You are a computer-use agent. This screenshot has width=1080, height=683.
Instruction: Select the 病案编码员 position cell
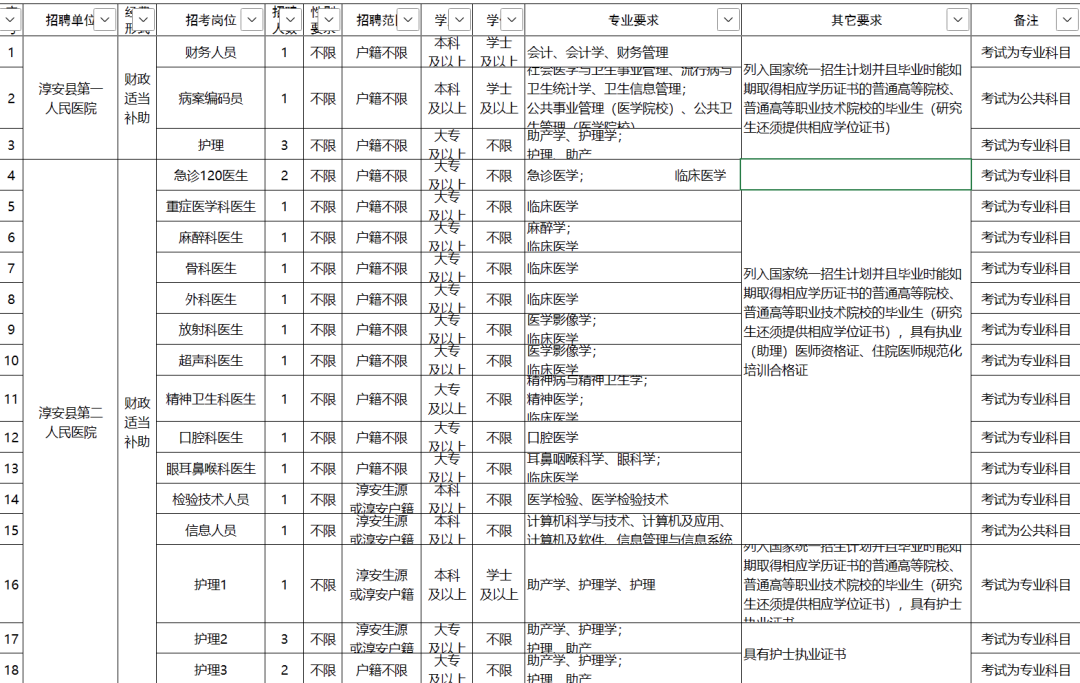pos(211,98)
